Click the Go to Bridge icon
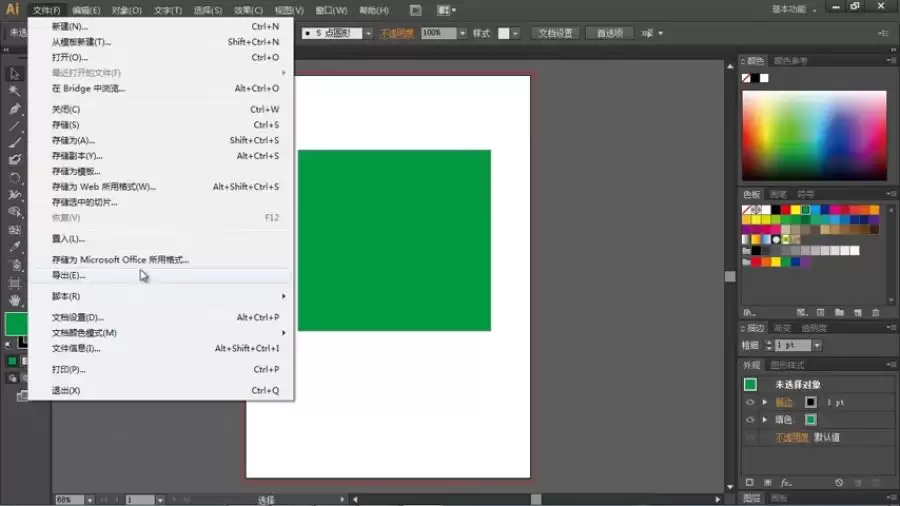This screenshot has width=900, height=506. point(416,10)
